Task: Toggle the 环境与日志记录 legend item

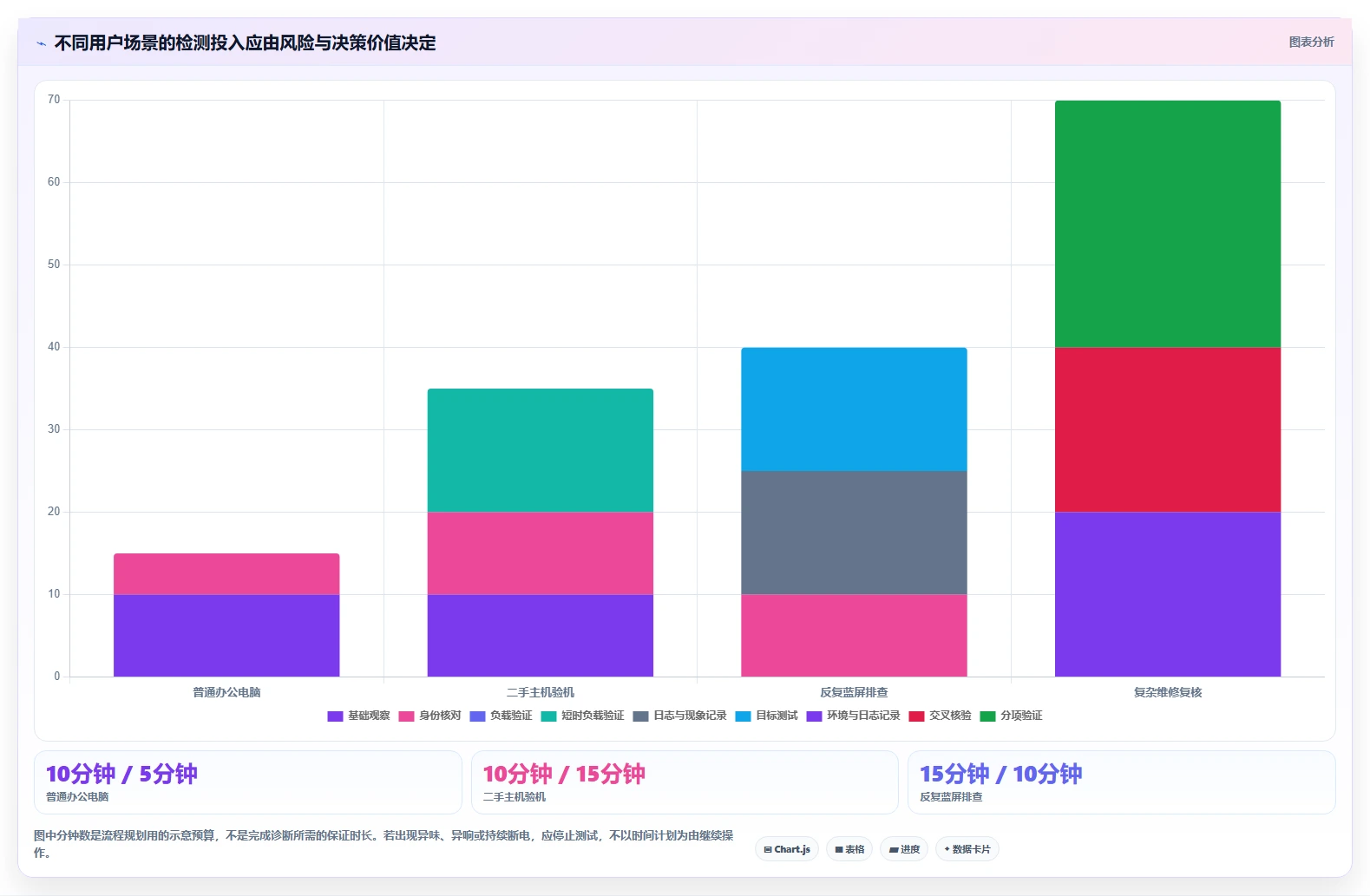Action: tap(854, 716)
